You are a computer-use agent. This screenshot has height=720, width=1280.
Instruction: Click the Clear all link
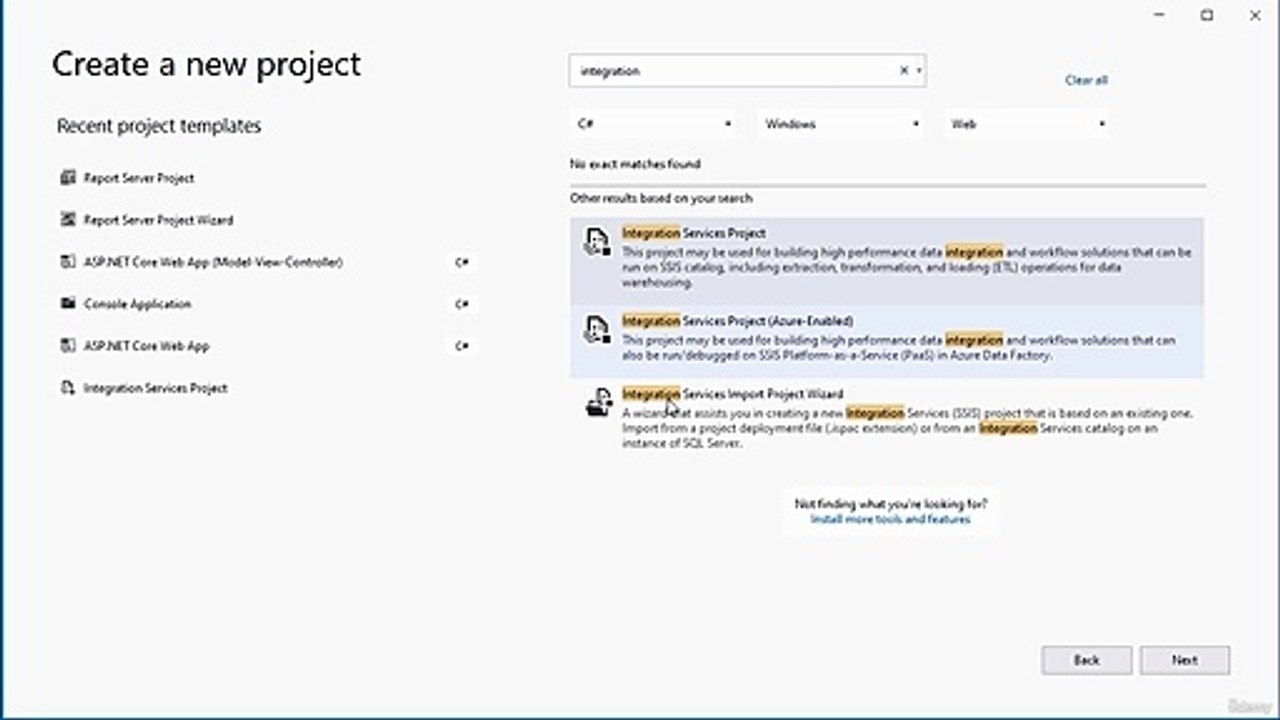click(1086, 80)
